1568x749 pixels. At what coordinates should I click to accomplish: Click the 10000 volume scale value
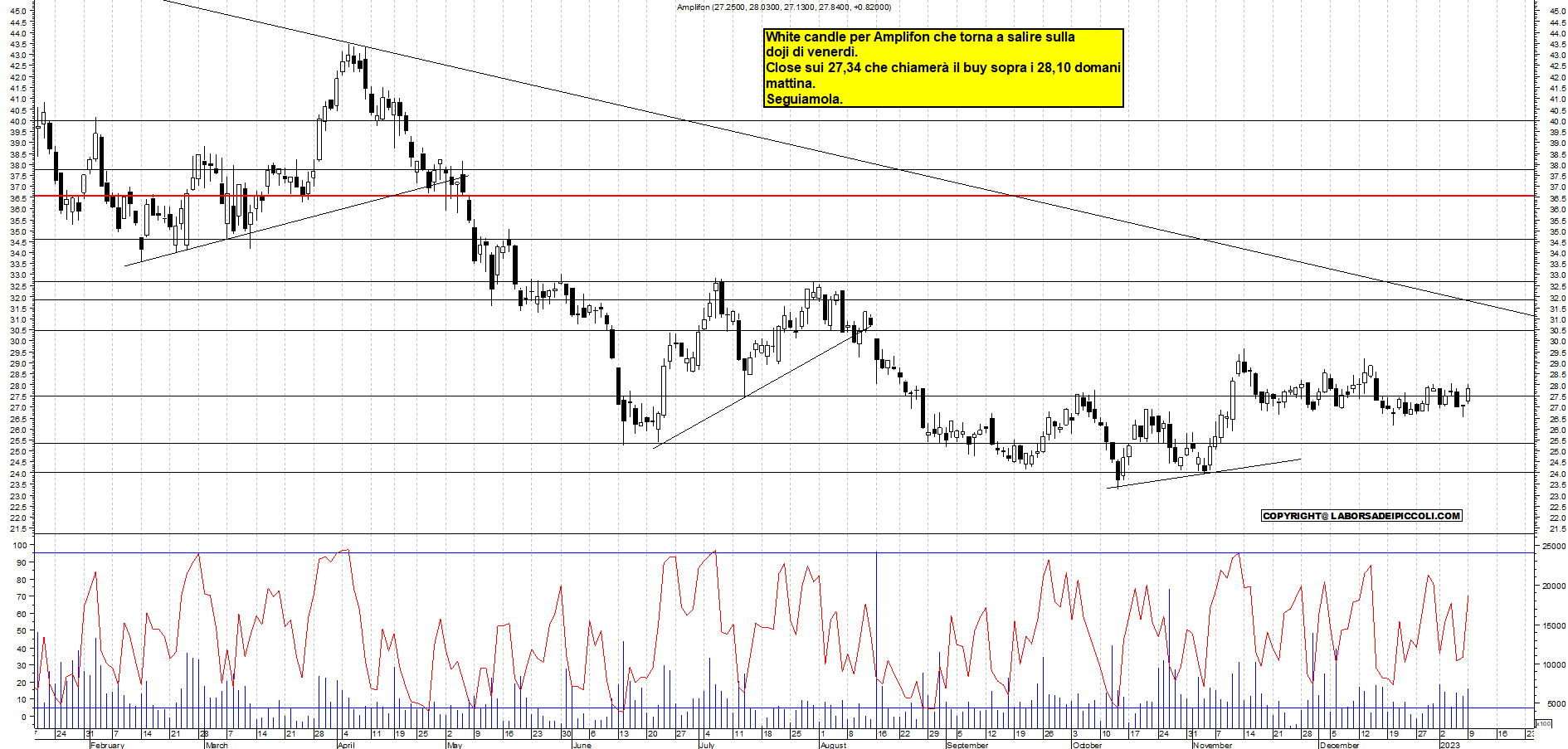(1553, 664)
